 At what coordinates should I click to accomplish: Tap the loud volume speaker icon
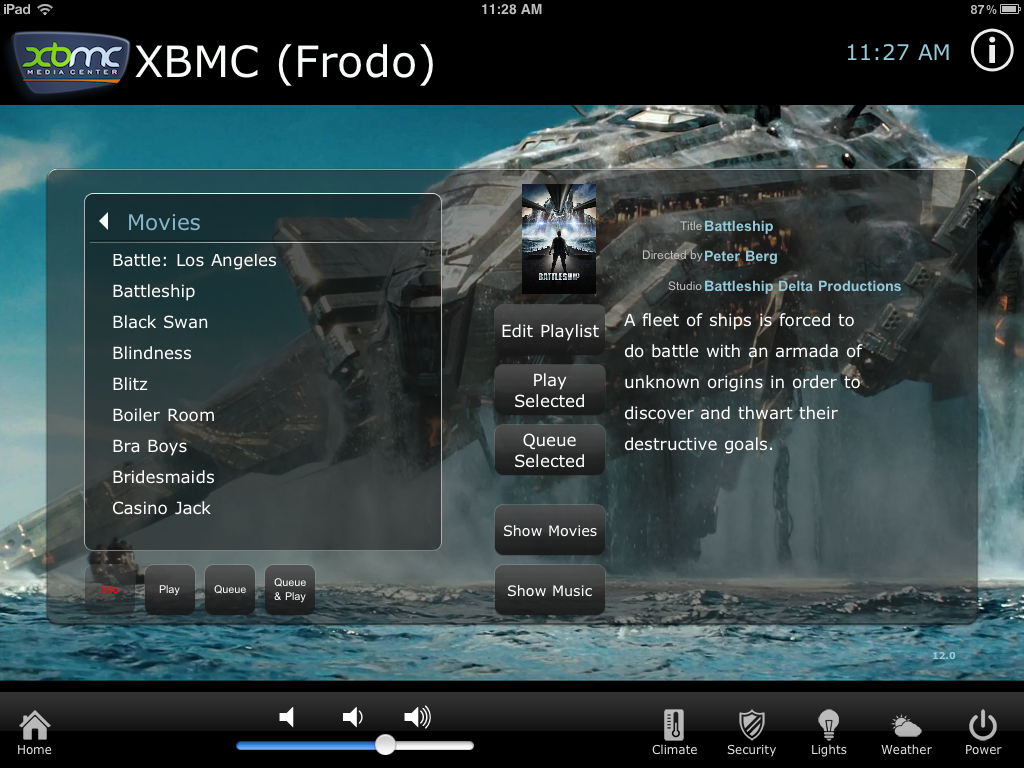tap(417, 717)
